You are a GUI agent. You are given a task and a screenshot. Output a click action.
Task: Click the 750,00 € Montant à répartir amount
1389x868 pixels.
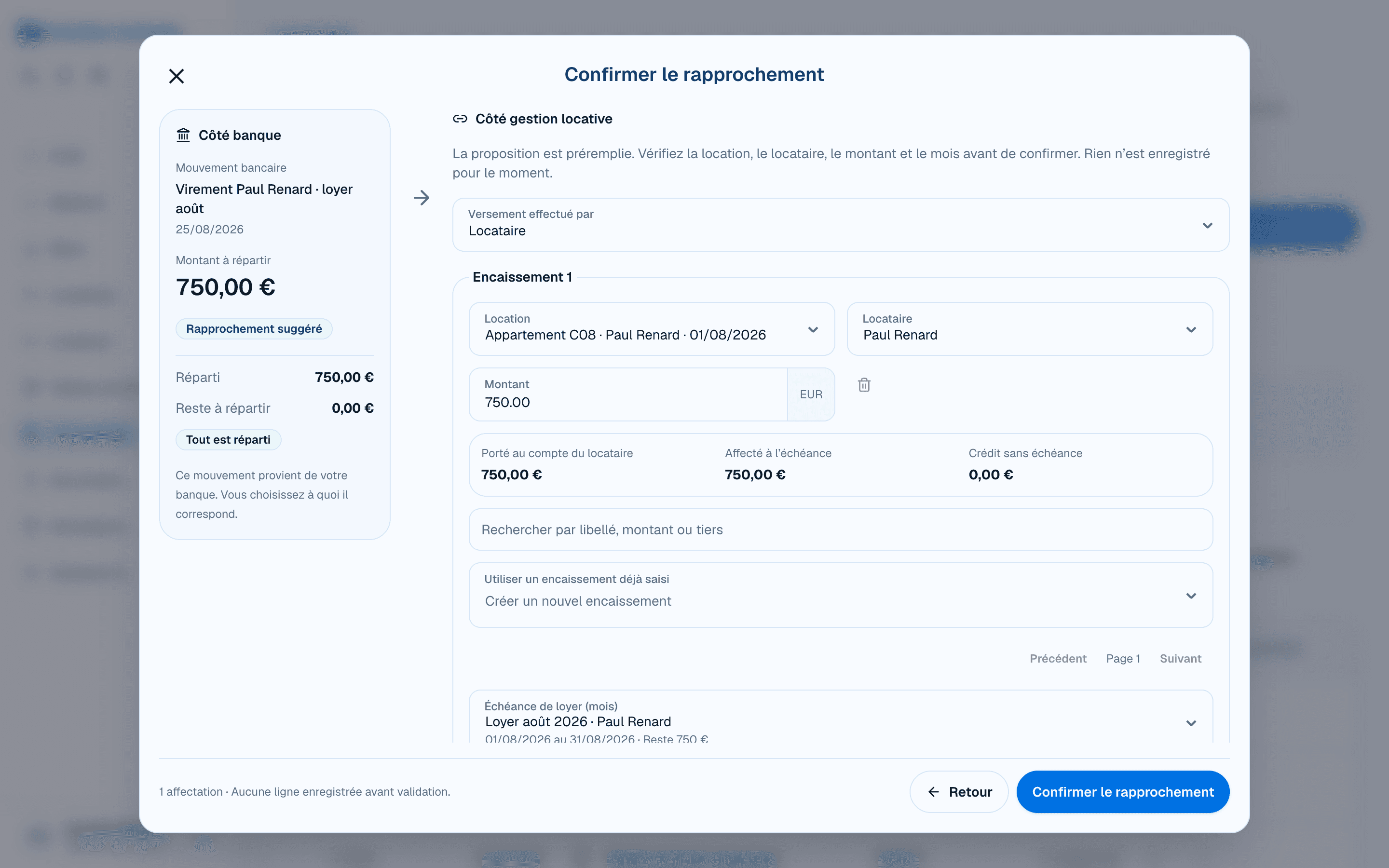point(226,287)
